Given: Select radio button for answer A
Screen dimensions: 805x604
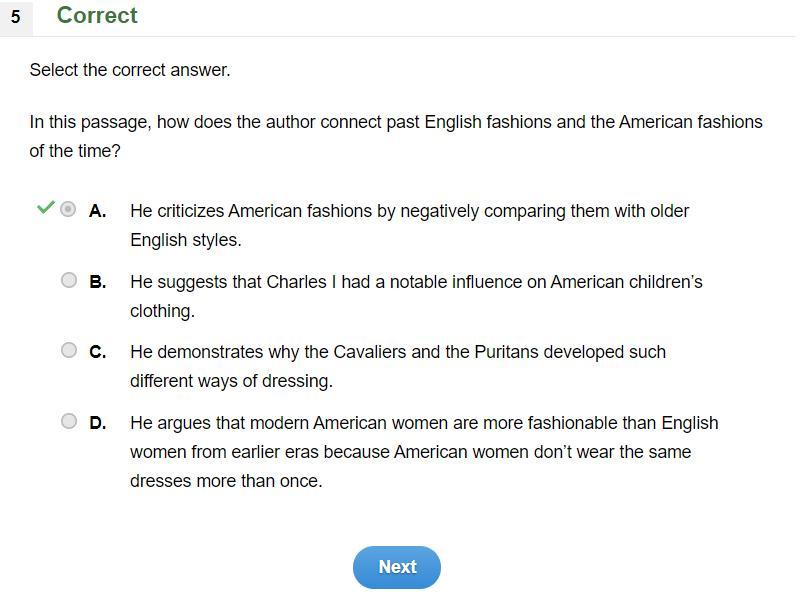Looking at the screenshot, I should click(68, 209).
